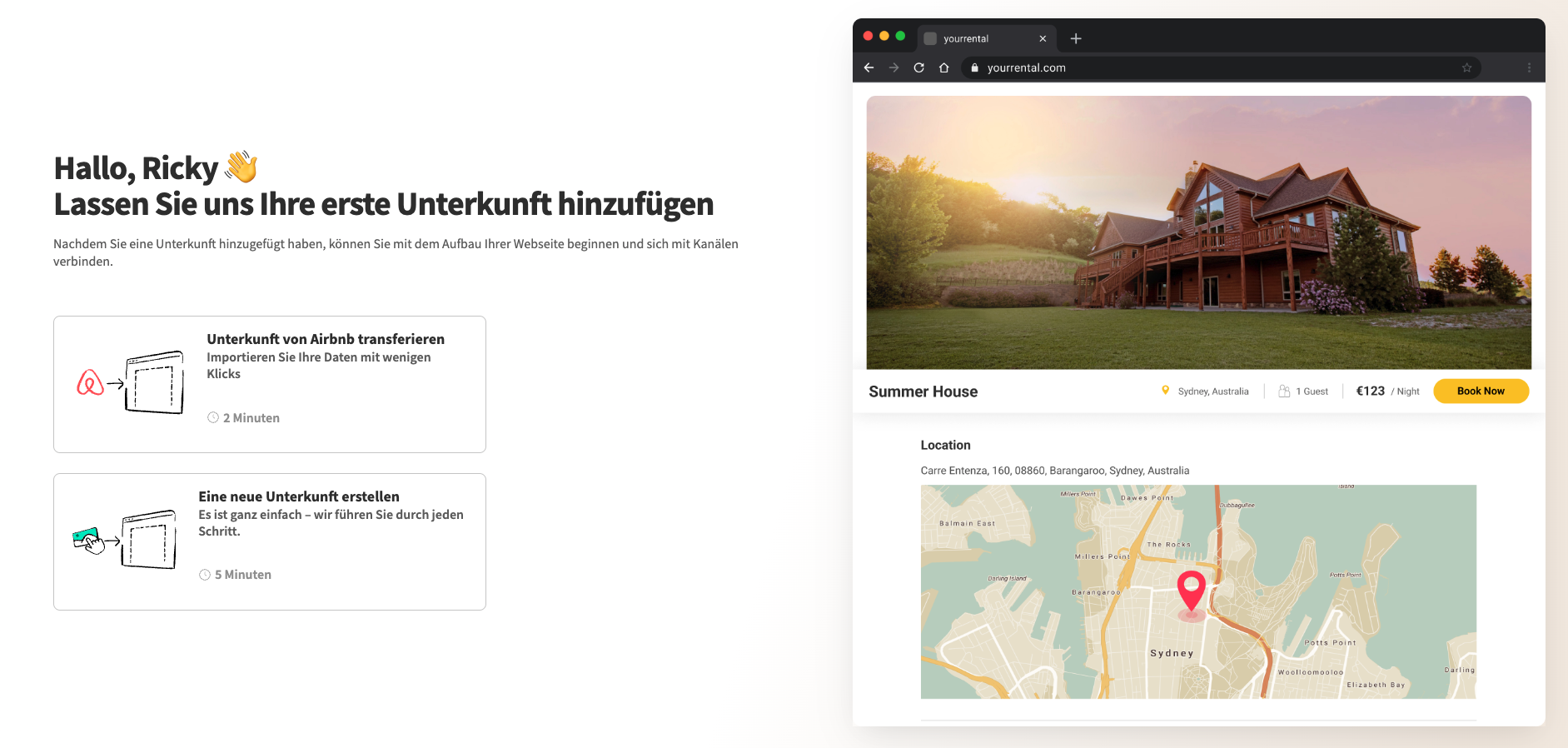Click the yourrental.com address field

pyautogui.click(x=1221, y=67)
